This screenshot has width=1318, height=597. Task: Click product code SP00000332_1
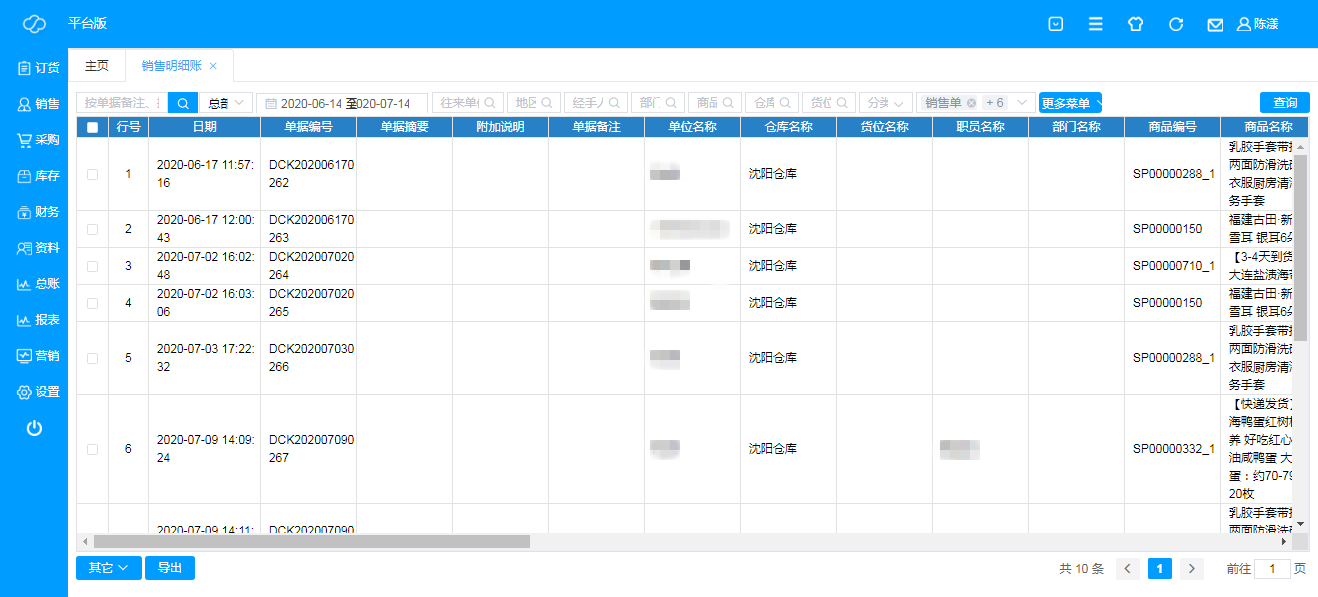coord(1173,449)
